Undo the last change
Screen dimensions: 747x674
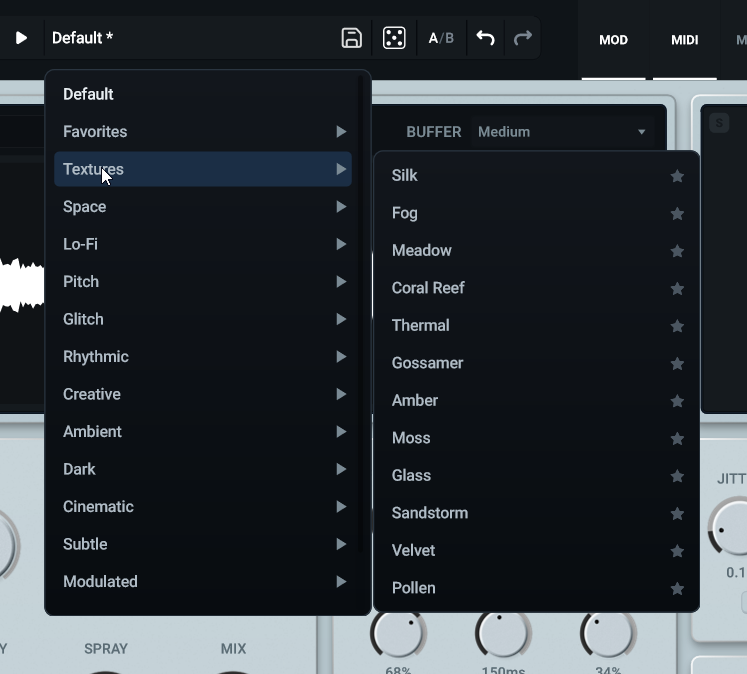click(x=485, y=38)
